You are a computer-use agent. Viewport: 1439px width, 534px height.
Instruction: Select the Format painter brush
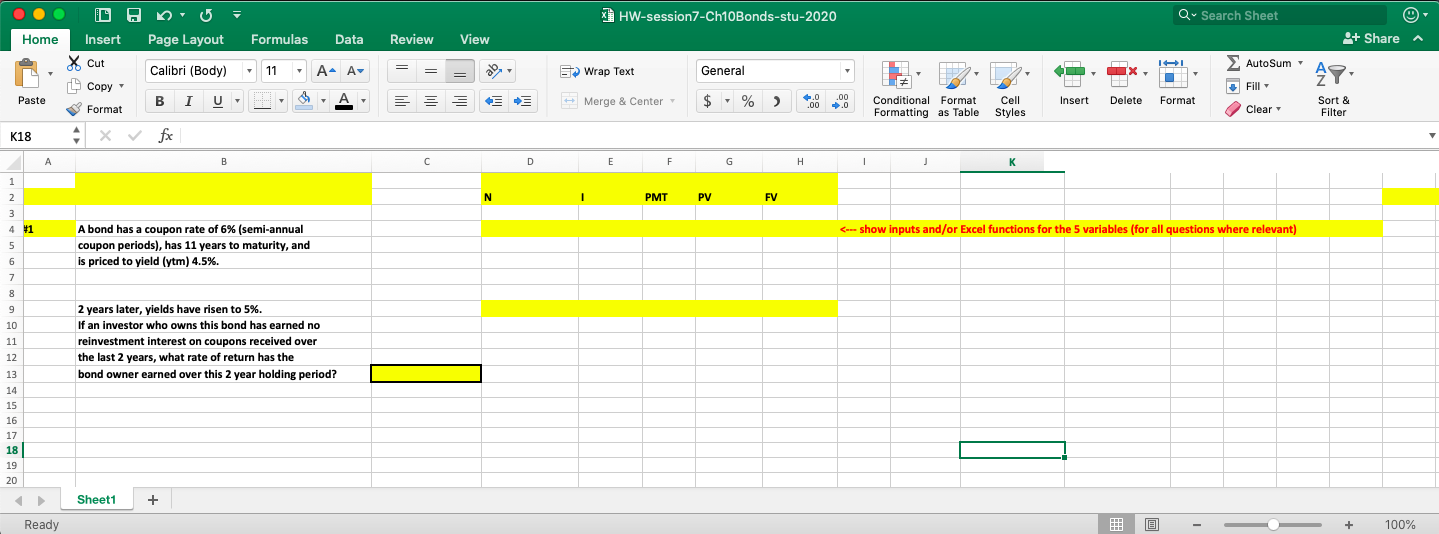coord(75,108)
